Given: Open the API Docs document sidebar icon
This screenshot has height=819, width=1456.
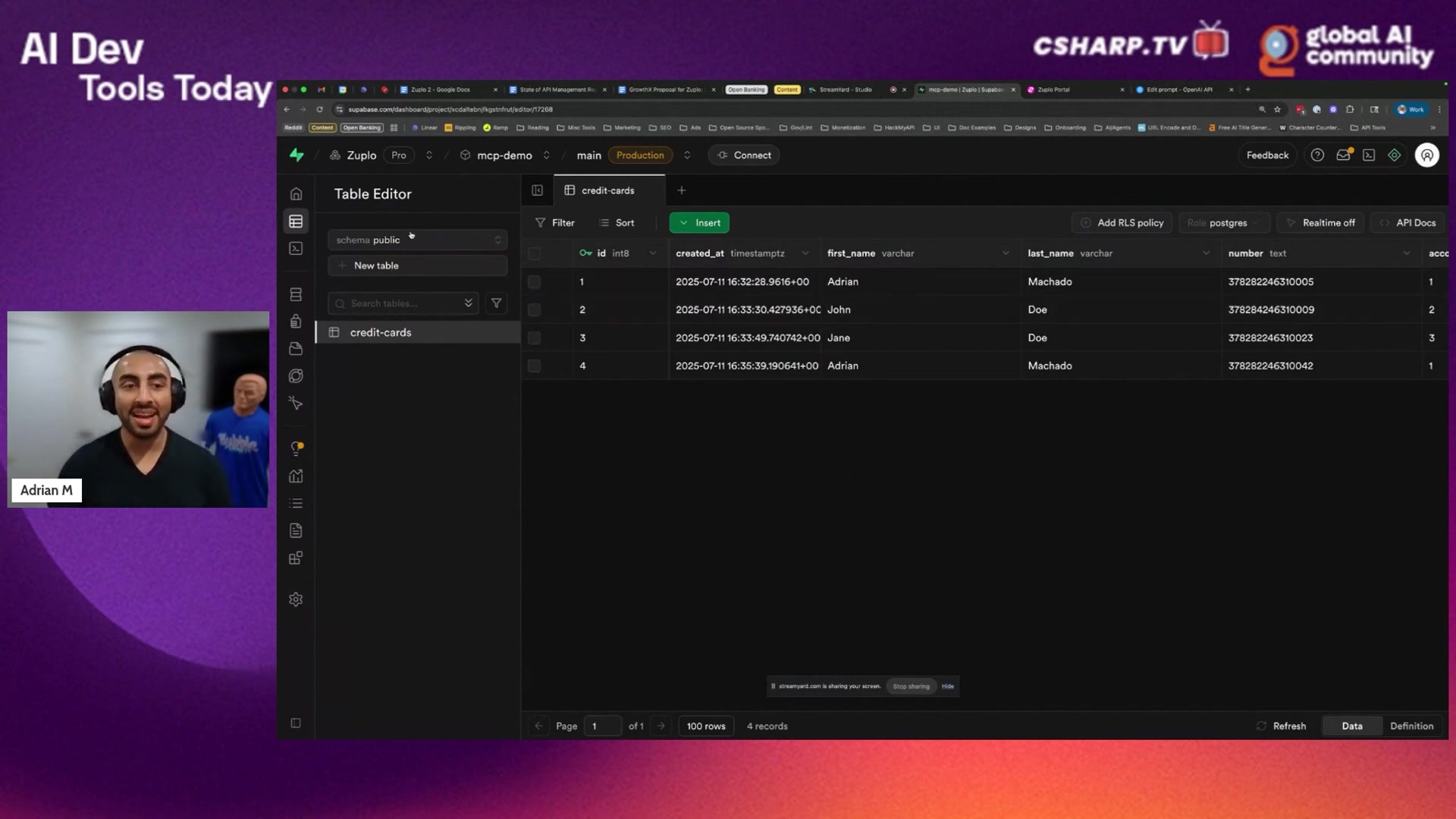Looking at the screenshot, I should (x=296, y=531).
